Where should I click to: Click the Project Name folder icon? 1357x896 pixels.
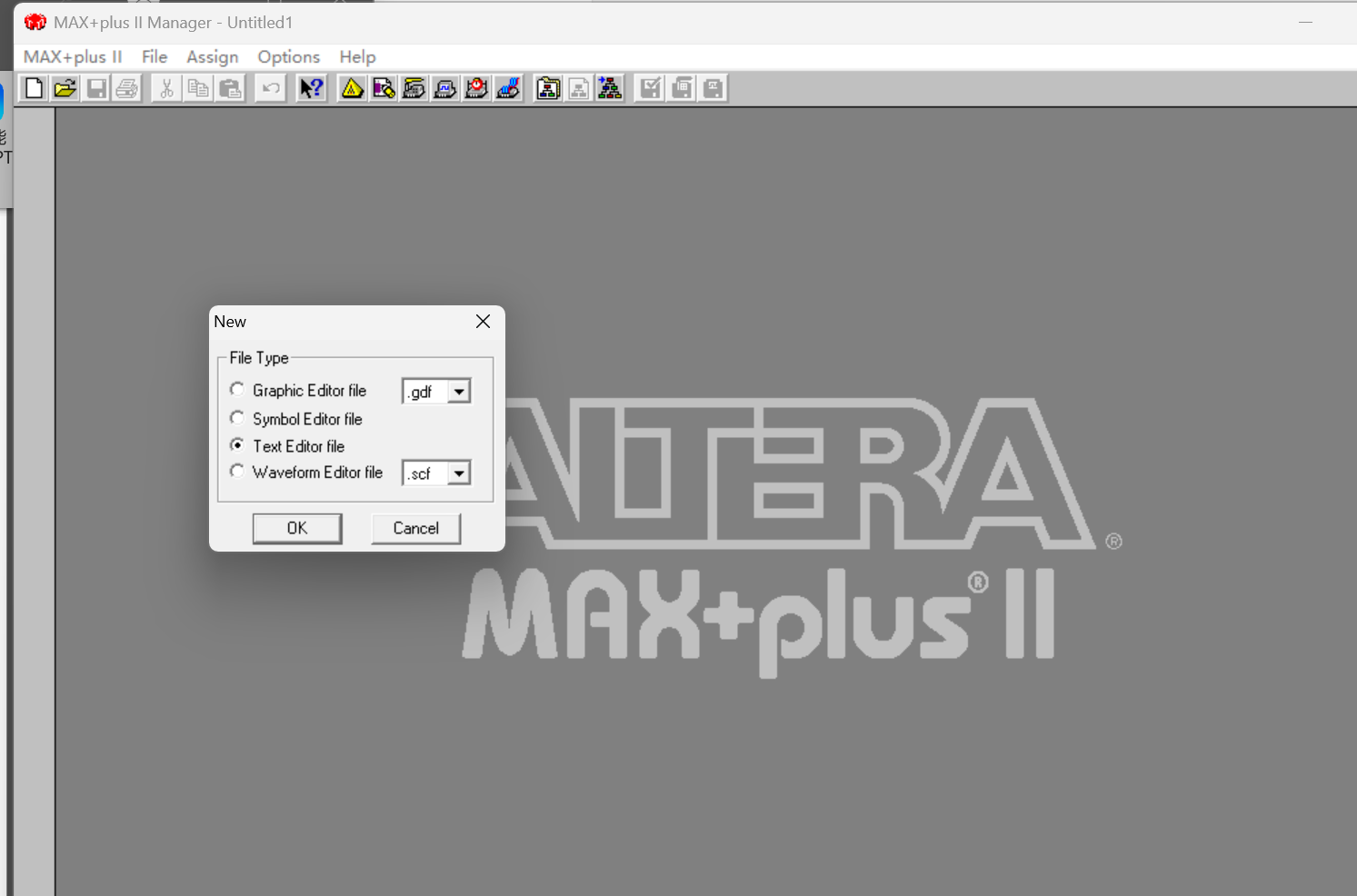[548, 88]
